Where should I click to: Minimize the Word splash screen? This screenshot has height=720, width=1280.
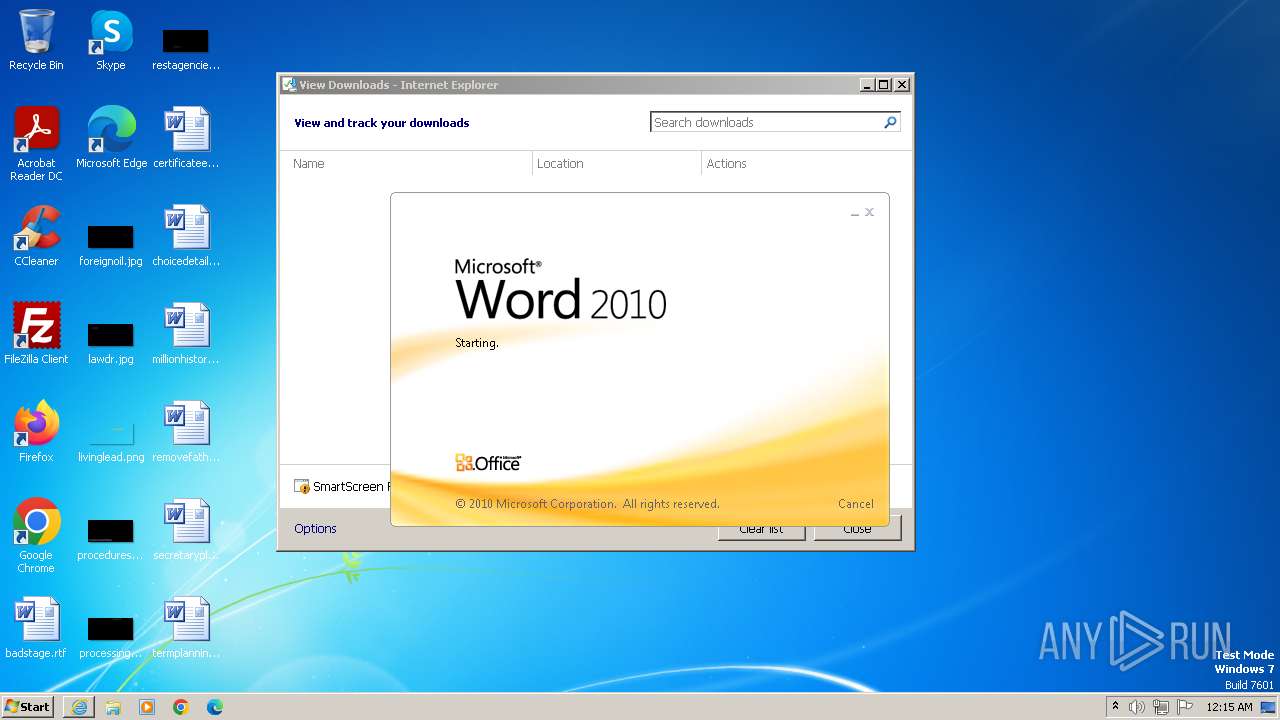(855, 213)
